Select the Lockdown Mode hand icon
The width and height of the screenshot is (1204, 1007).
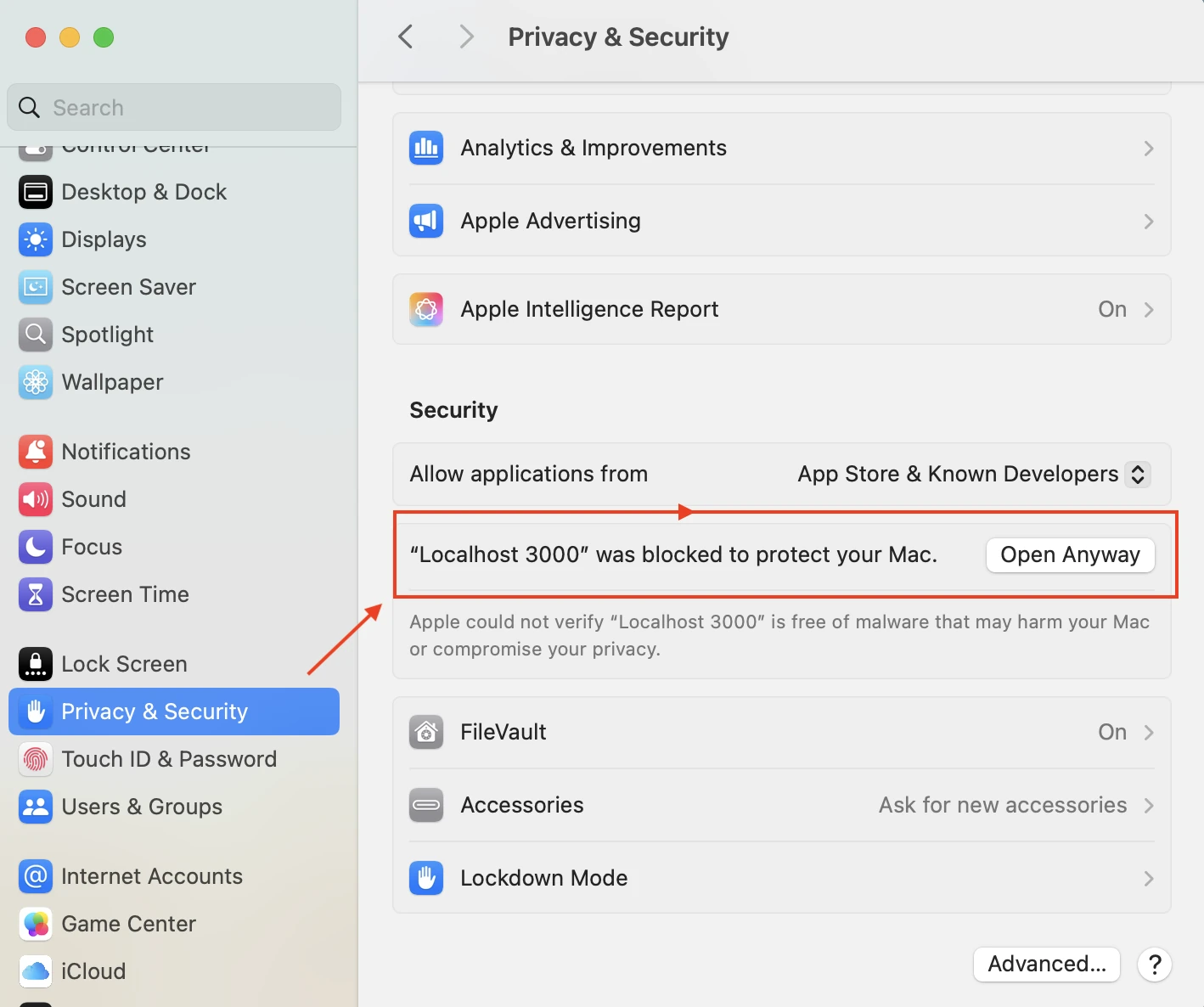(425, 878)
